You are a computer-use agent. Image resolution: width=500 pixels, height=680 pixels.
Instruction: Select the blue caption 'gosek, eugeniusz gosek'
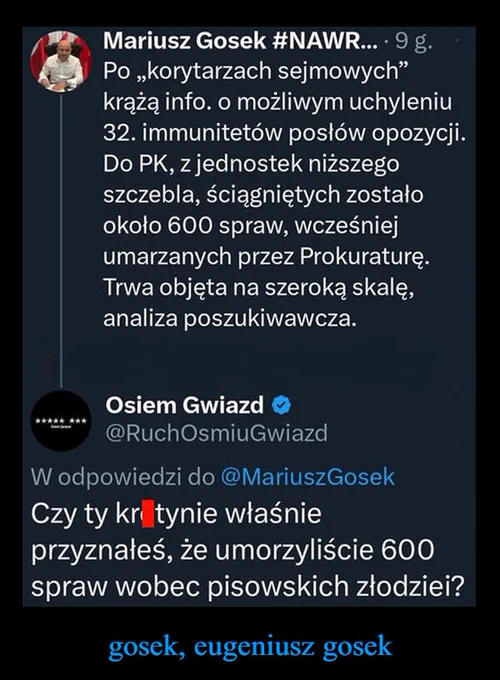point(250,647)
